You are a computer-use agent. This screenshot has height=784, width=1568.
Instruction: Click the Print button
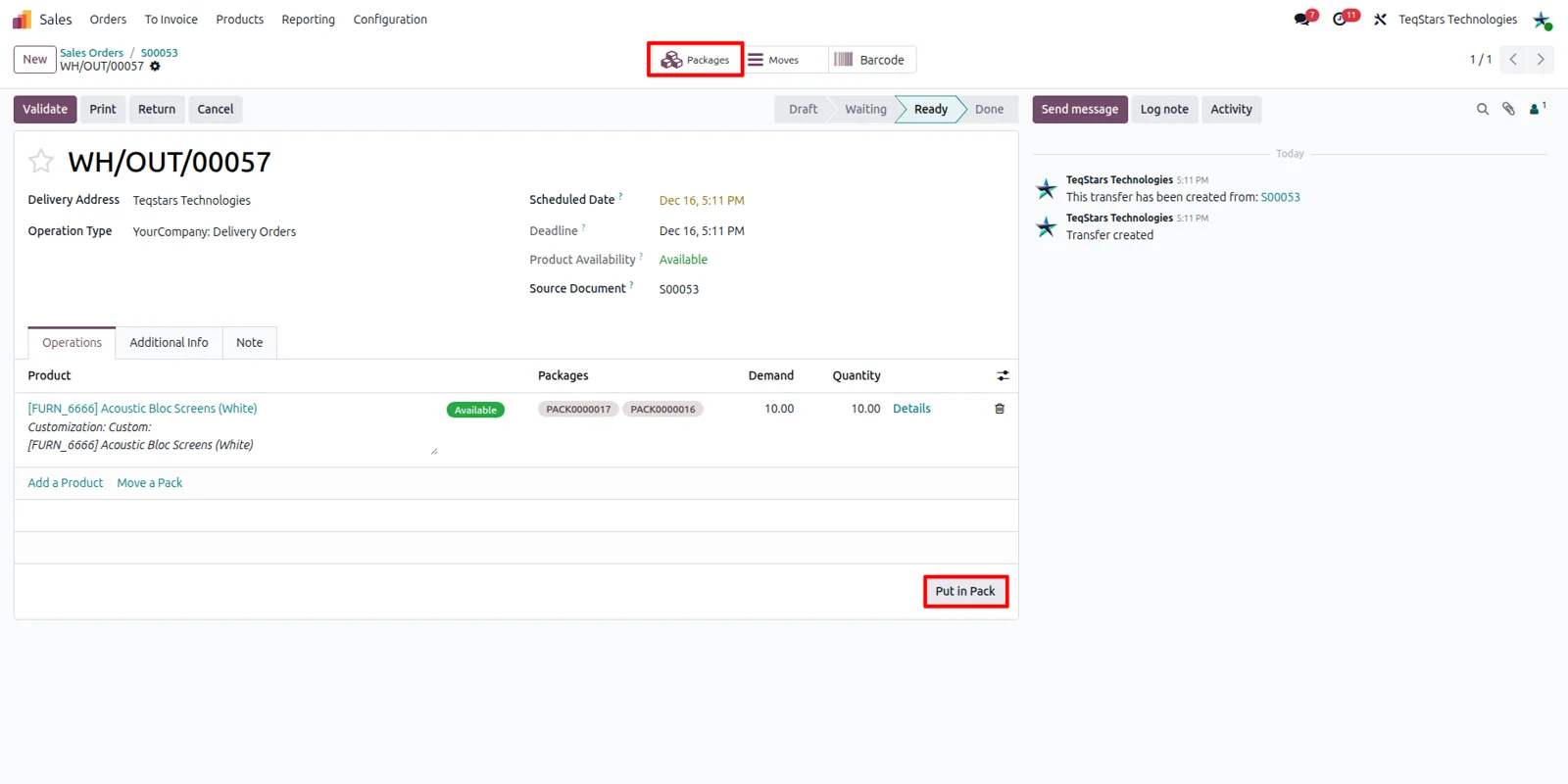pos(103,110)
